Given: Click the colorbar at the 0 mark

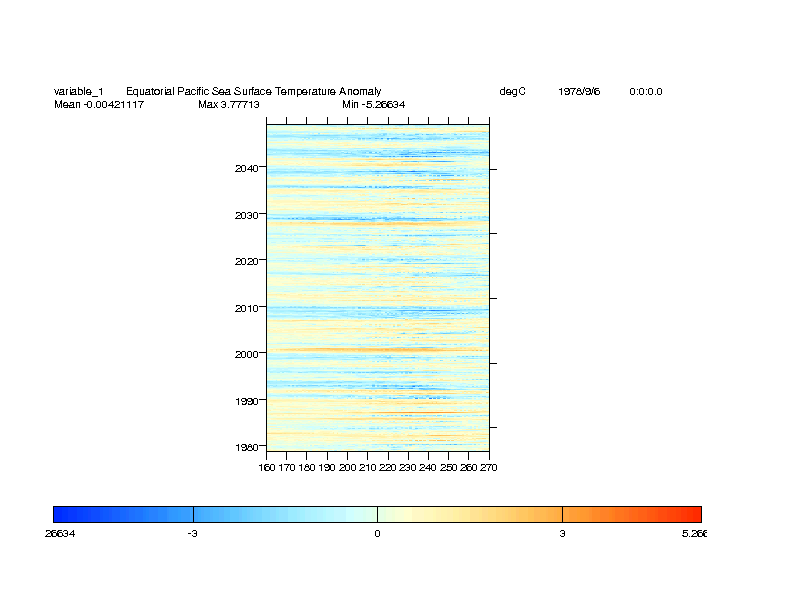Looking at the screenshot, I should [x=377, y=514].
